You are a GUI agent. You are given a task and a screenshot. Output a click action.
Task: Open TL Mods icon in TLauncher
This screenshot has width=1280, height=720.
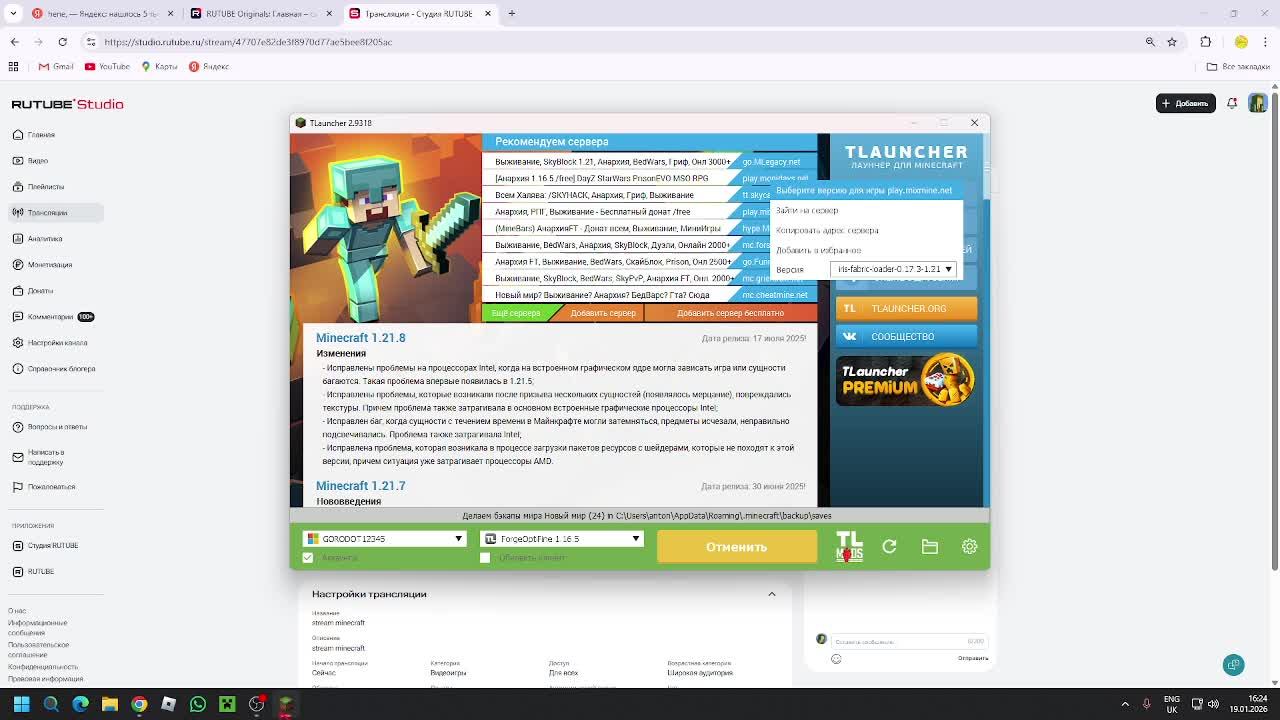pyautogui.click(x=849, y=547)
